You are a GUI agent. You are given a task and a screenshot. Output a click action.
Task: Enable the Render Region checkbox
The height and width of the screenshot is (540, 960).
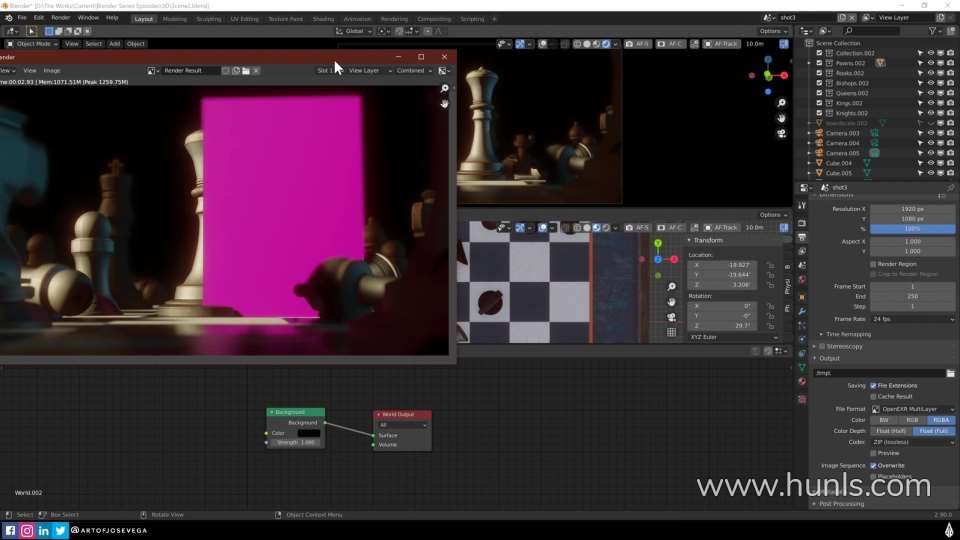tap(873, 264)
